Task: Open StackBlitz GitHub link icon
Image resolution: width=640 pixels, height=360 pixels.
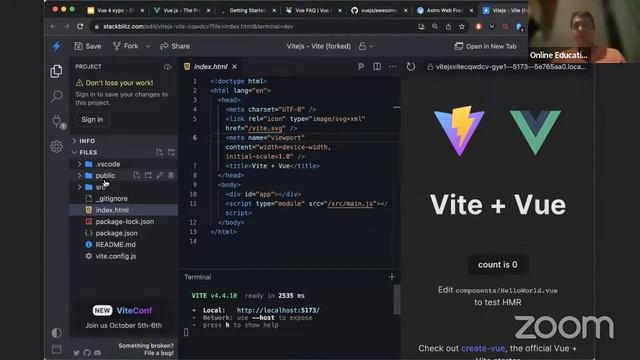Action: (87, 353)
